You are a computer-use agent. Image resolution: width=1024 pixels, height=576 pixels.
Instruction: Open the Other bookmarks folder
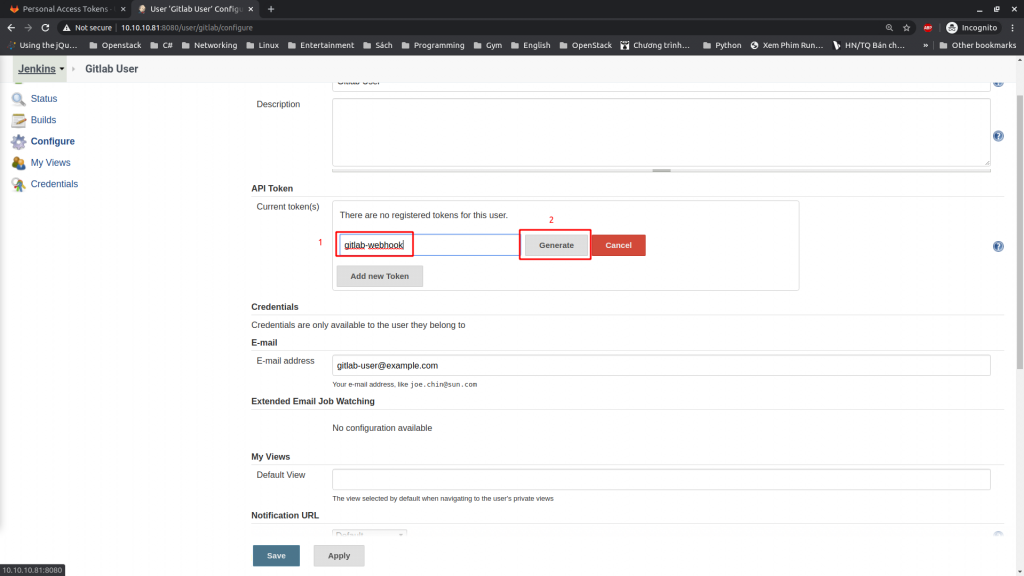click(978, 45)
